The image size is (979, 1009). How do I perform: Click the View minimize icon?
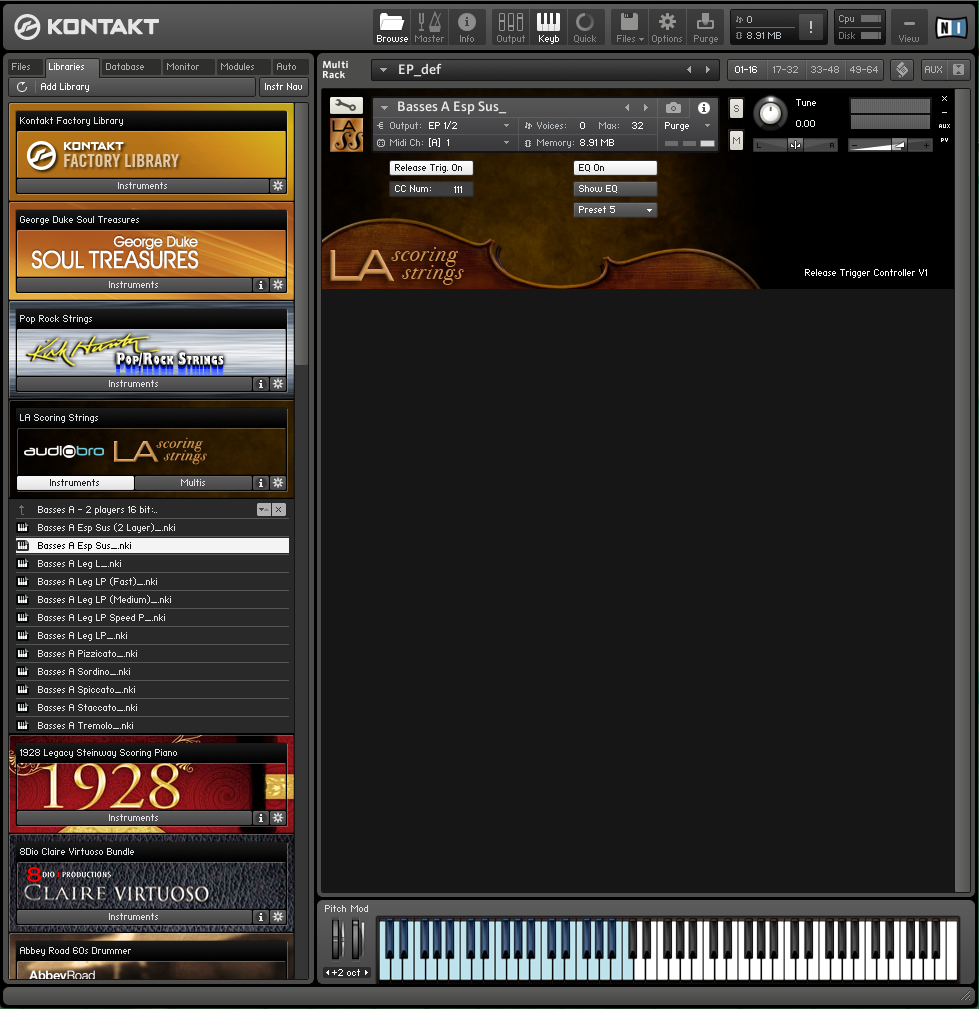coord(909,28)
